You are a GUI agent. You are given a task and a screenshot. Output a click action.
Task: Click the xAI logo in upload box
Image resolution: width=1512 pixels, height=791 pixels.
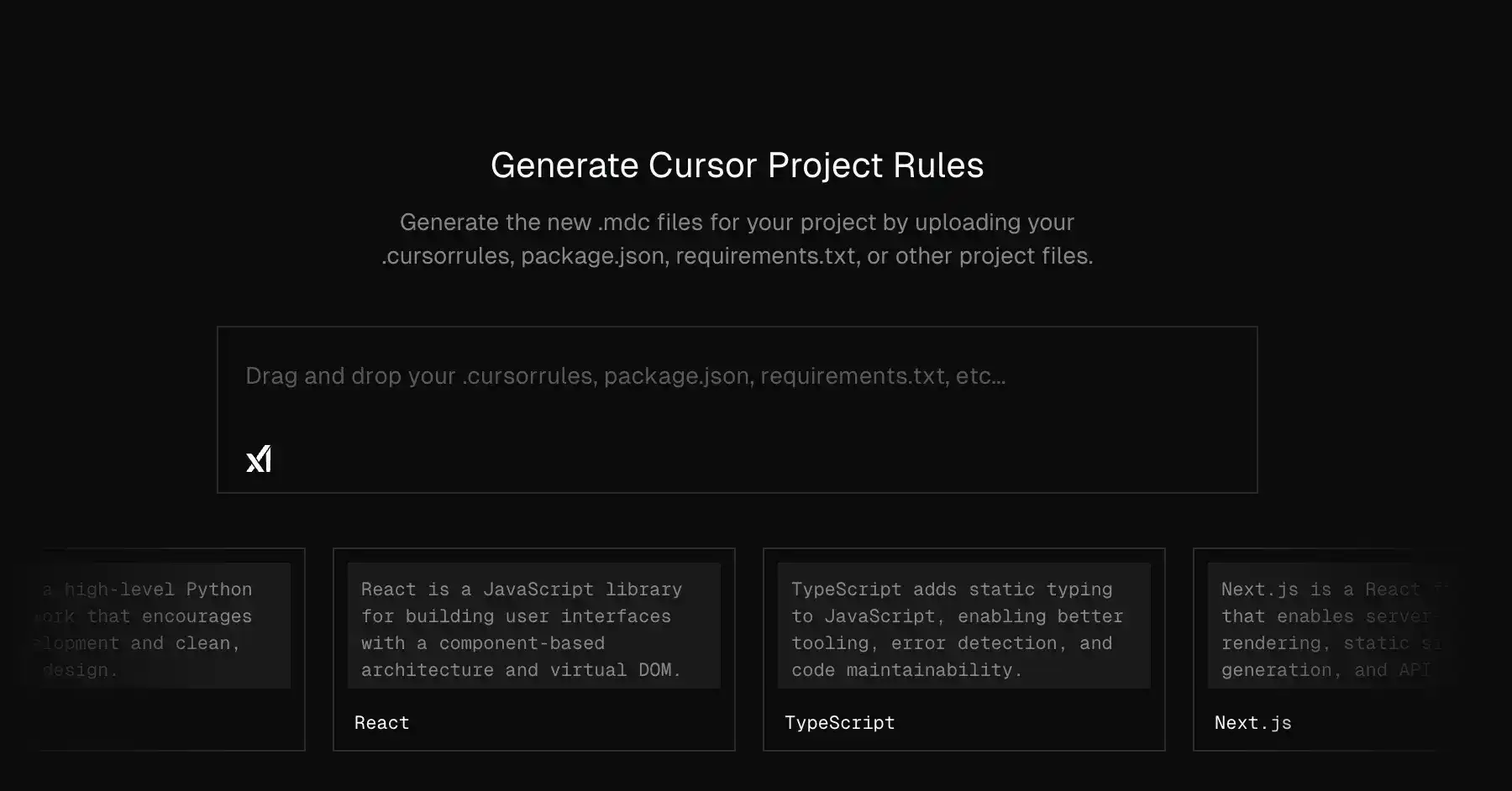[259, 458]
